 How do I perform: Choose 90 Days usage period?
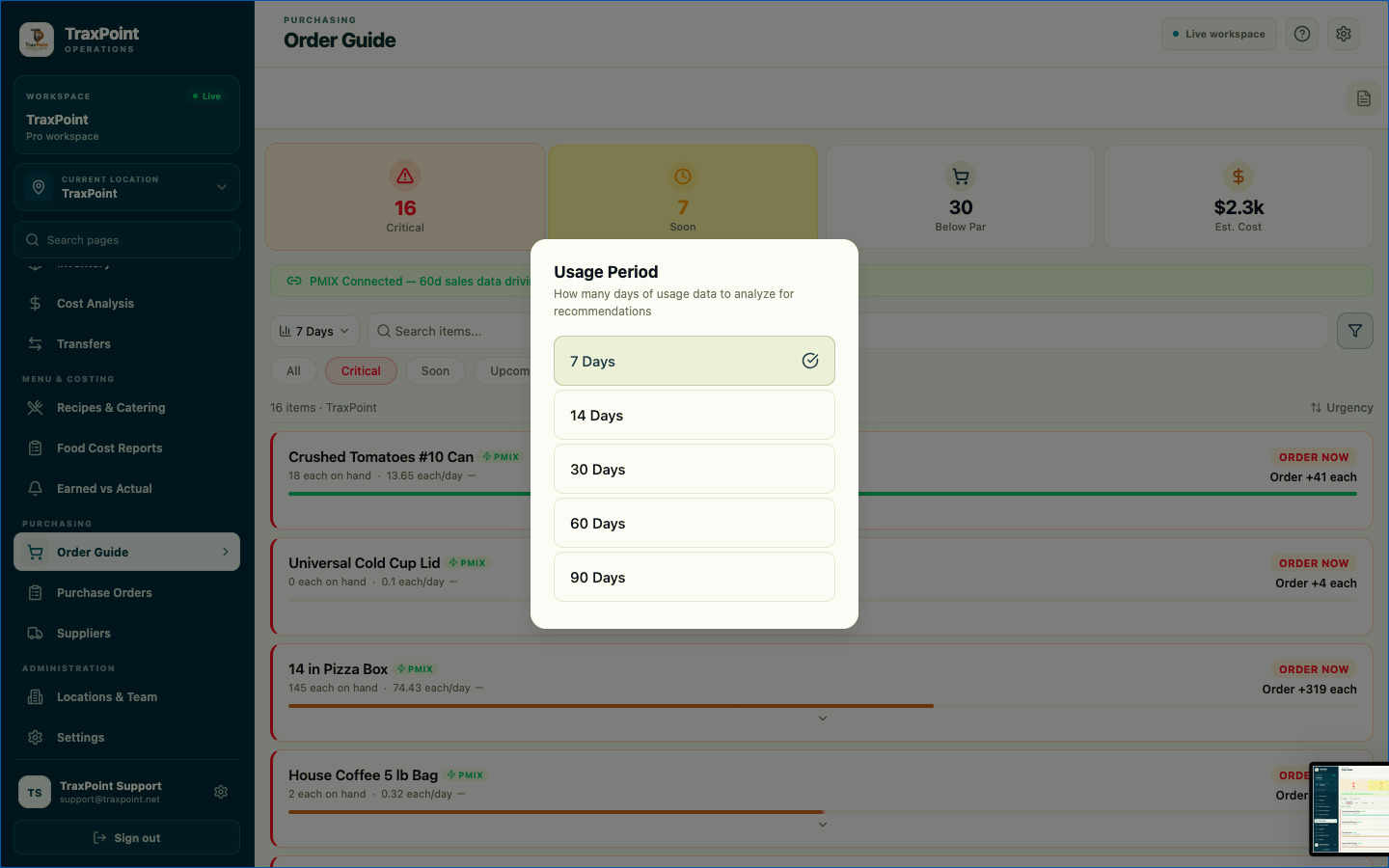pos(694,577)
